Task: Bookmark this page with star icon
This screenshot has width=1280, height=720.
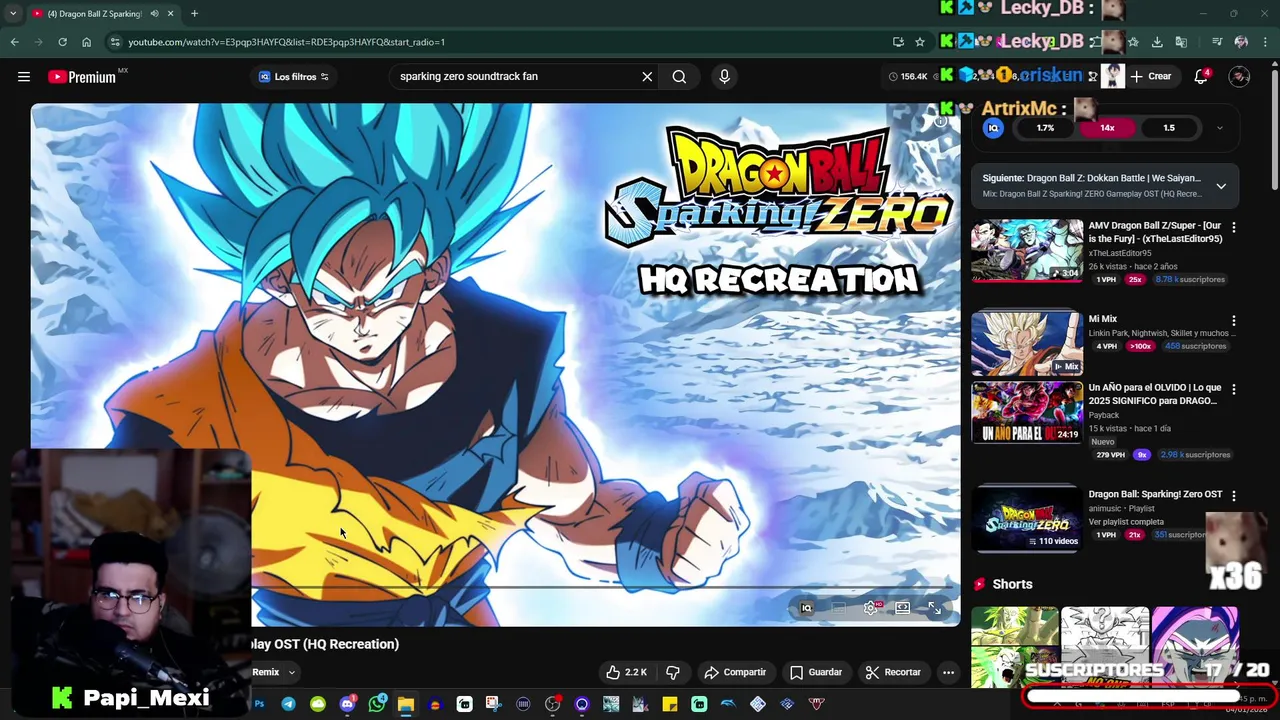Action: click(920, 42)
